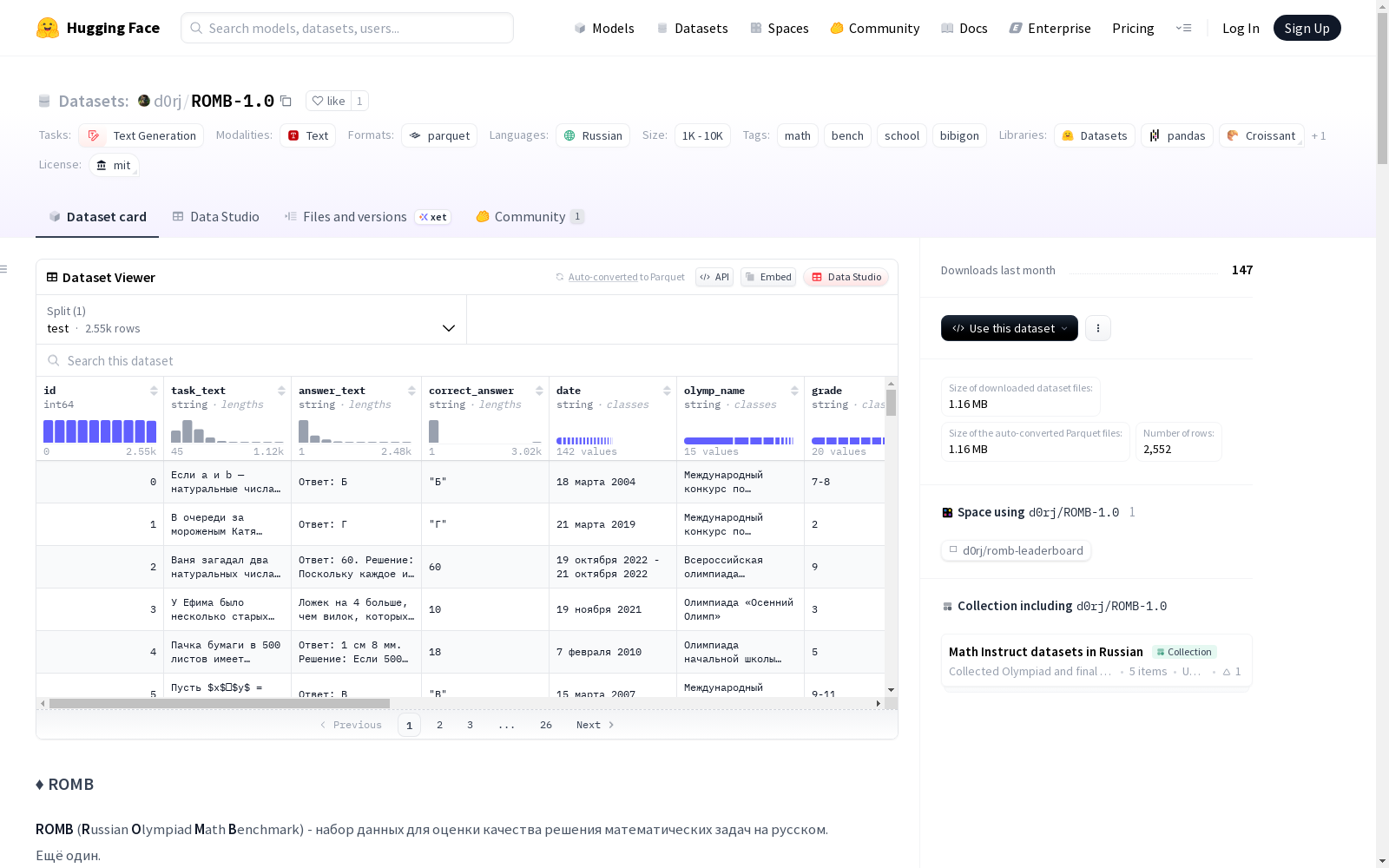This screenshot has height=868, width=1389.
Task: Select the parquet format tag
Action: pyautogui.click(x=439, y=135)
